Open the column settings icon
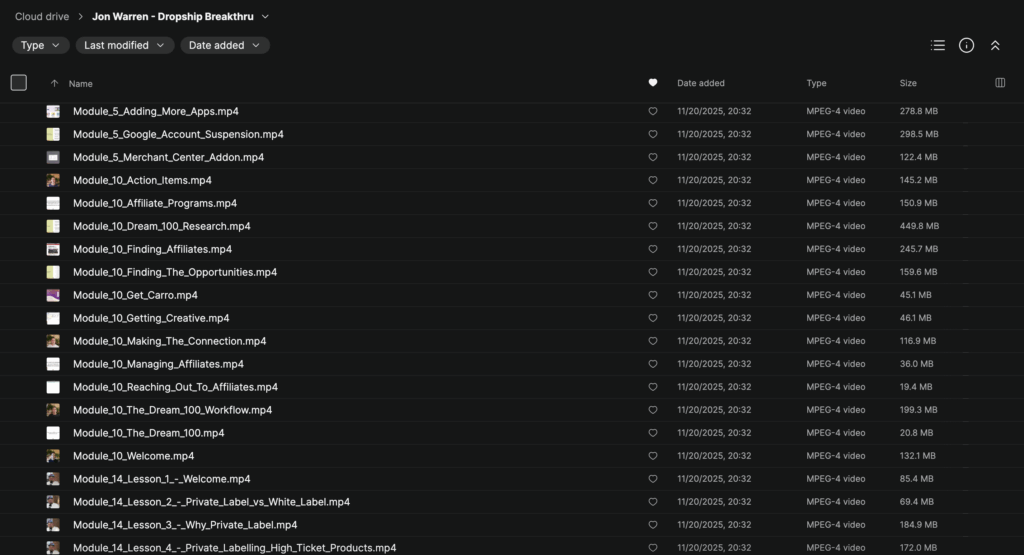The height and width of the screenshot is (555, 1024). (1000, 83)
